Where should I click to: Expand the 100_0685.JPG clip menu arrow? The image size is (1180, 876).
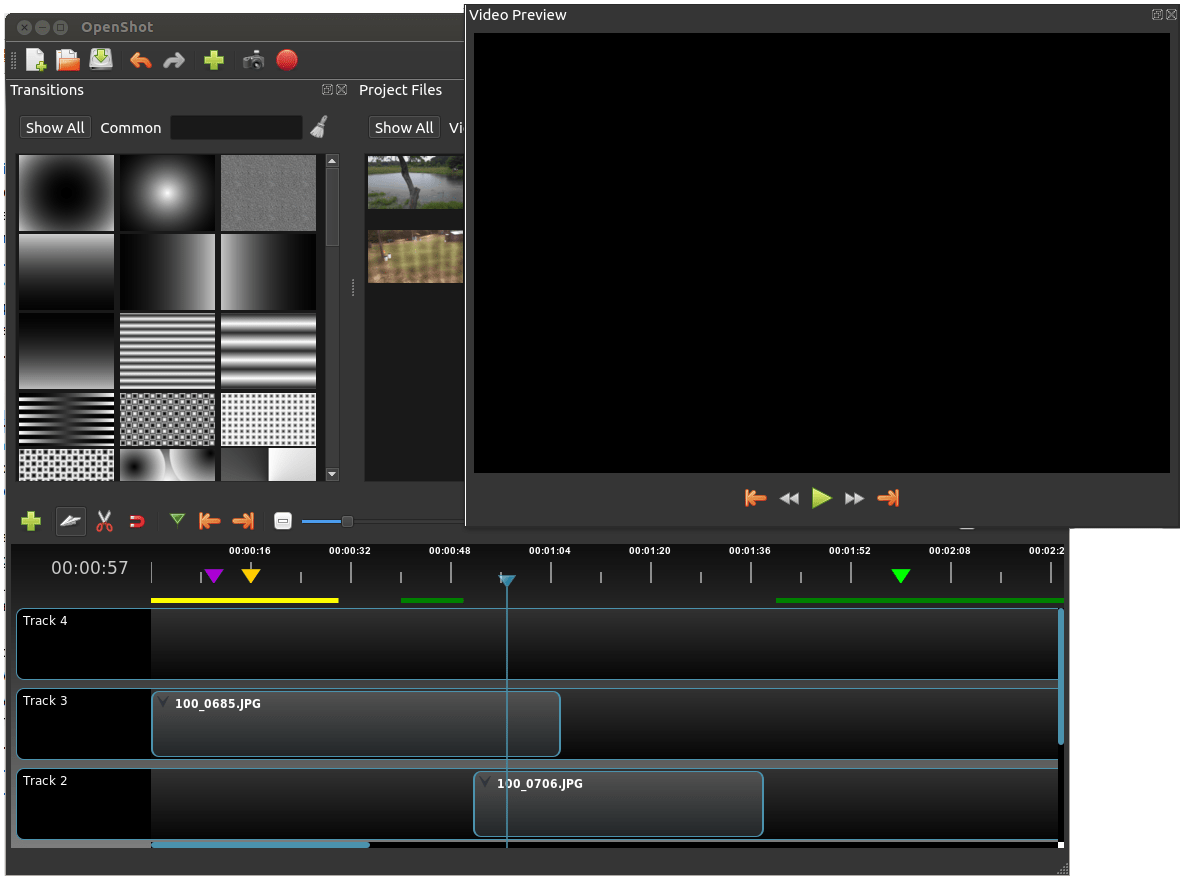tap(163, 702)
